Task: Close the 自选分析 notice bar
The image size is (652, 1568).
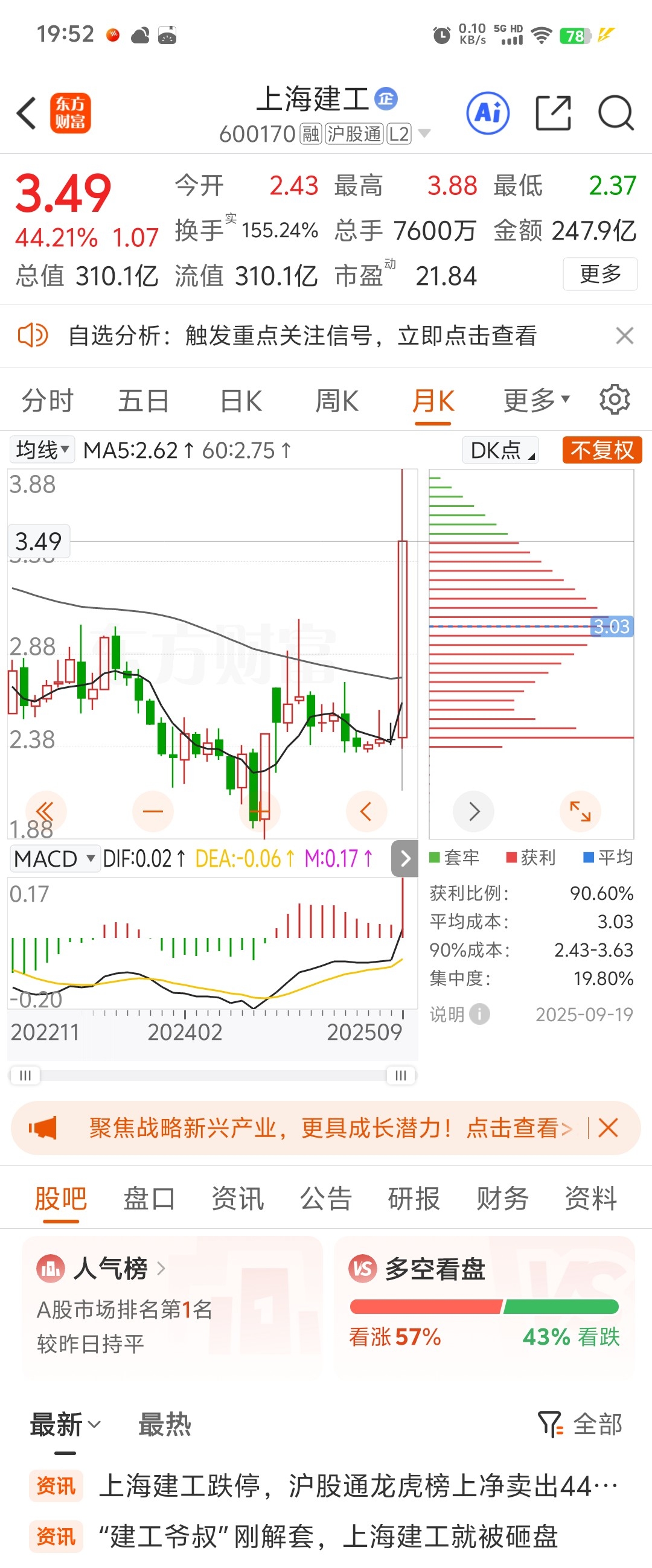Action: tap(625, 336)
